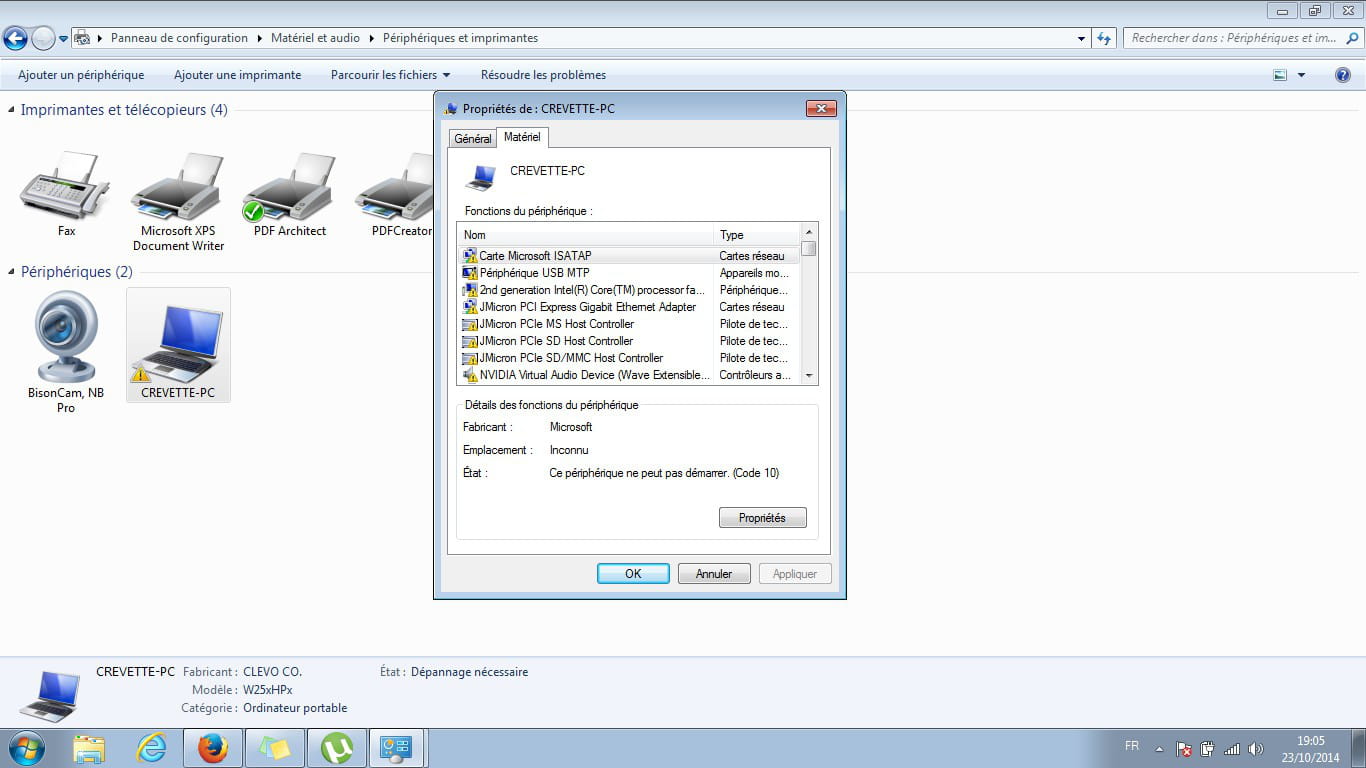Expand arrow after Panneau de configuration breadcrumb
This screenshot has height=768, width=1366.
click(260, 38)
